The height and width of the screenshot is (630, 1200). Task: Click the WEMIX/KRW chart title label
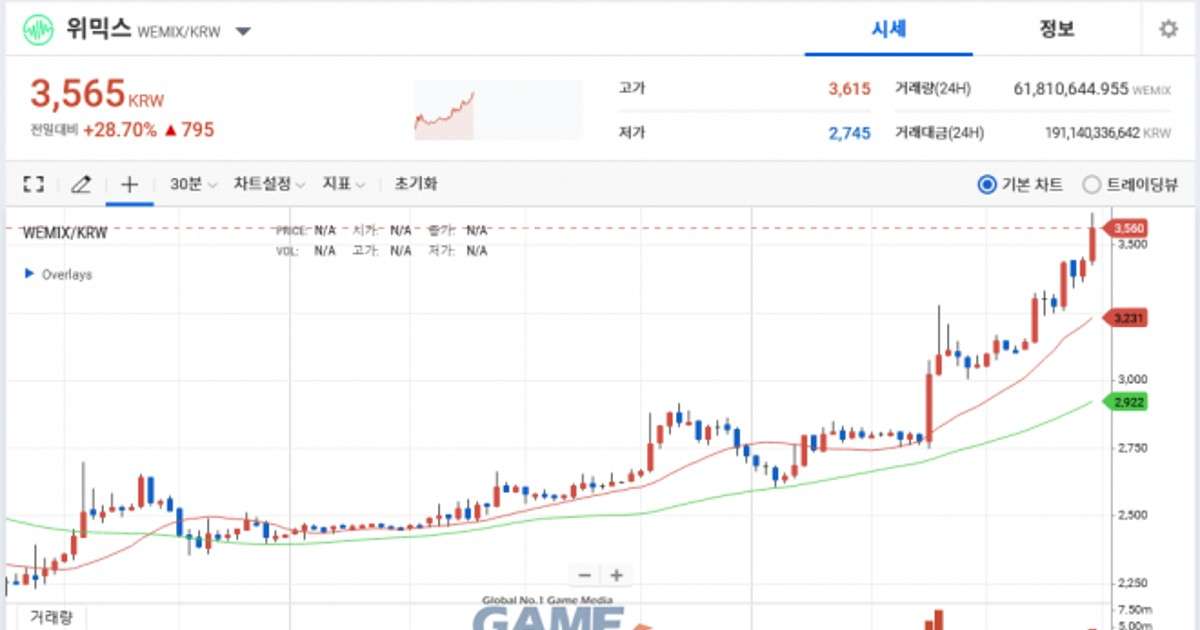(x=64, y=232)
